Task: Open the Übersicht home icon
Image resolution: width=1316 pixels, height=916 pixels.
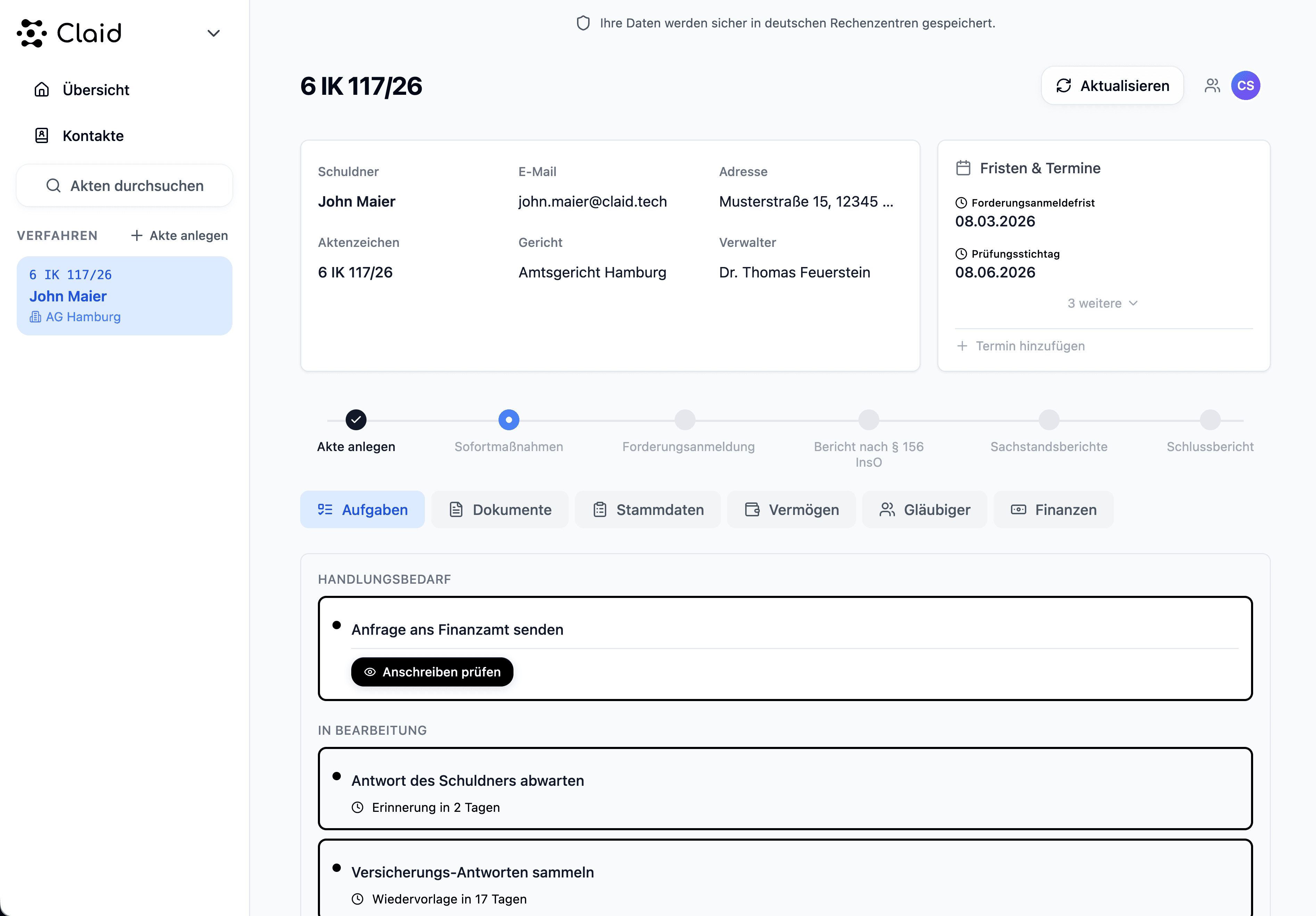Action: tap(42, 89)
